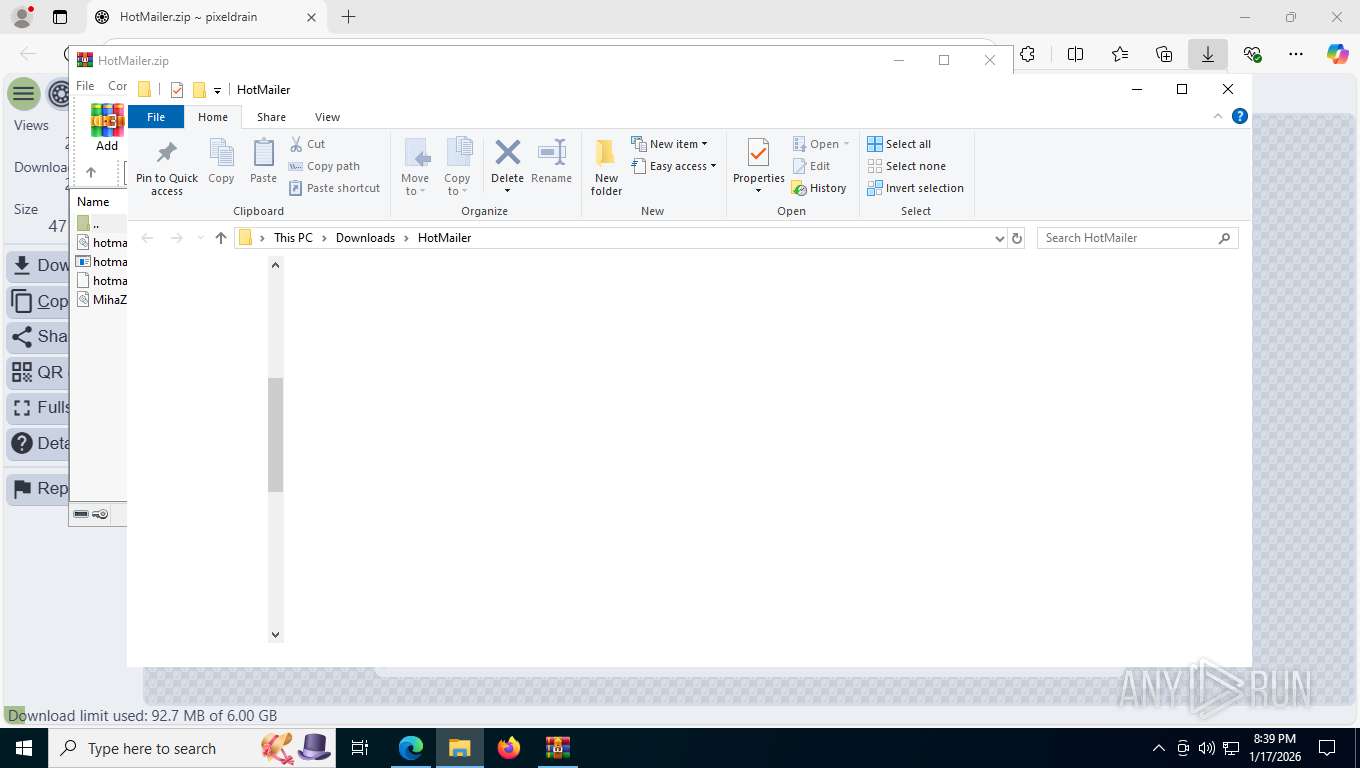This screenshot has height=768, width=1360.
Task: Create a New folder
Action: 606,167
